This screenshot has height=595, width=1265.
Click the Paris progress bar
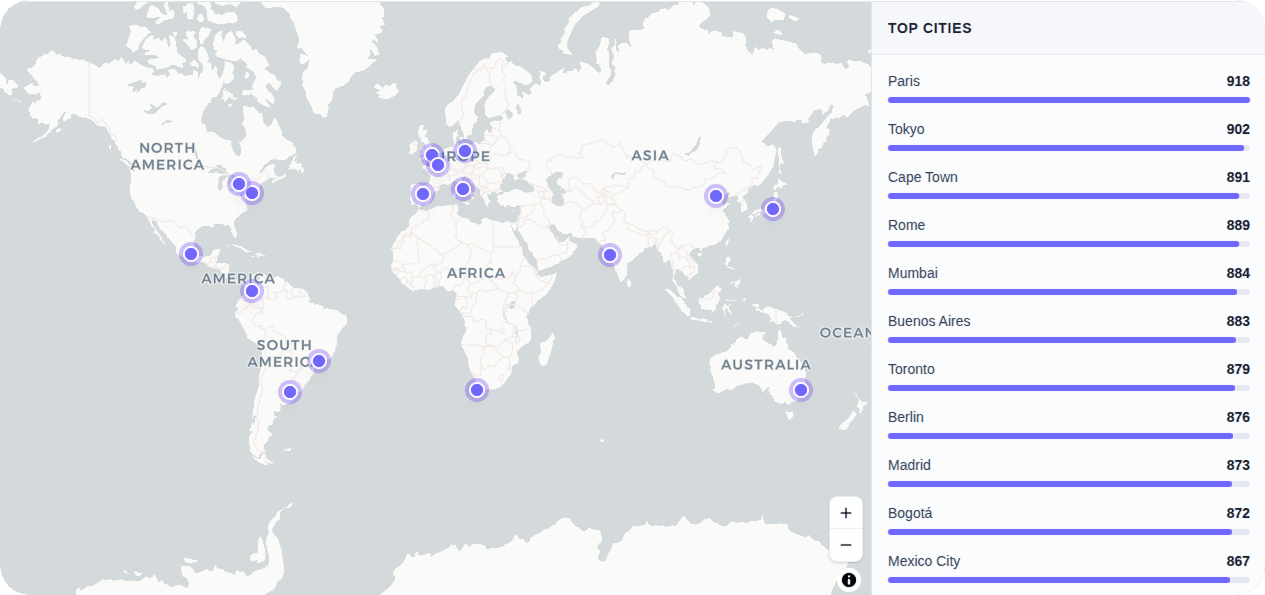(x=1069, y=100)
